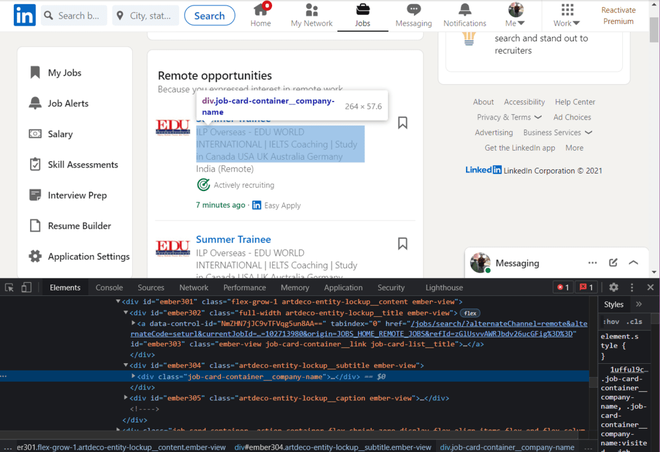Open the LinkedIn home logo
This screenshot has width=660, height=452.
(24, 16)
